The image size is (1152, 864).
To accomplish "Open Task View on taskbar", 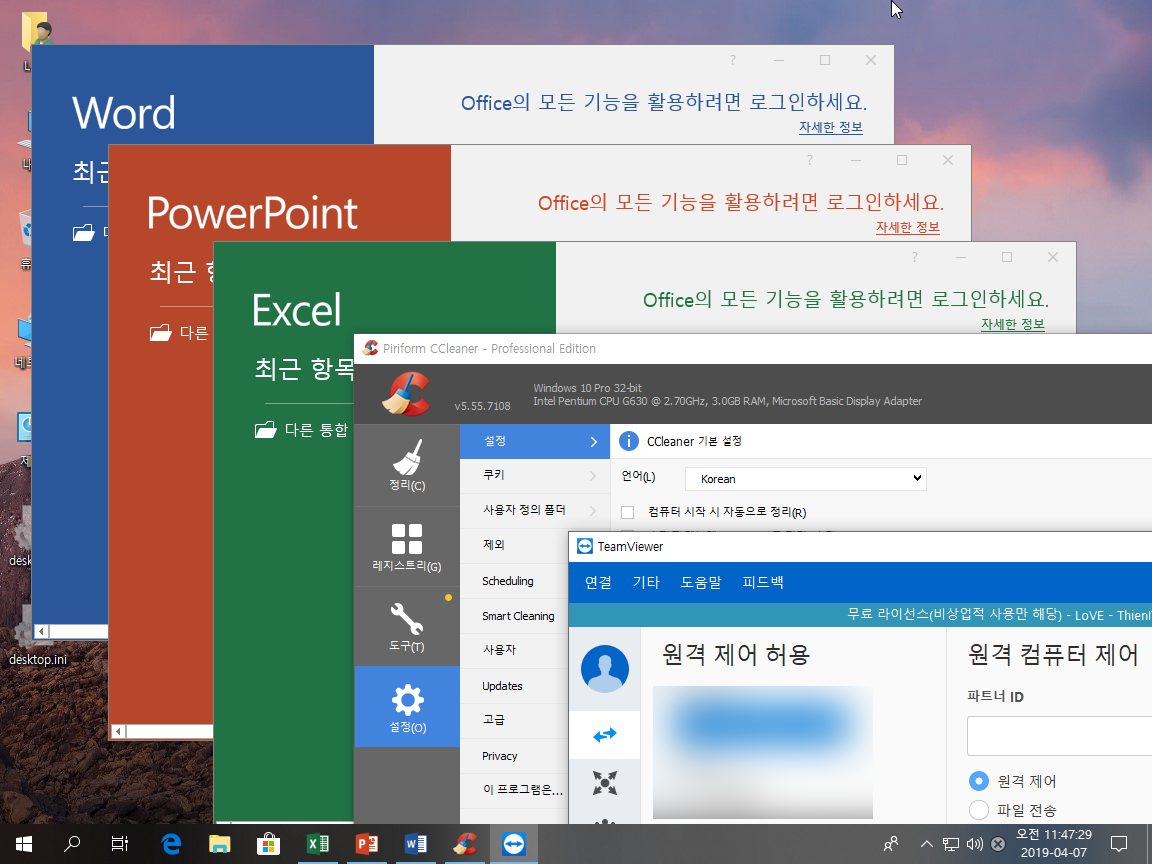I will pos(120,844).
